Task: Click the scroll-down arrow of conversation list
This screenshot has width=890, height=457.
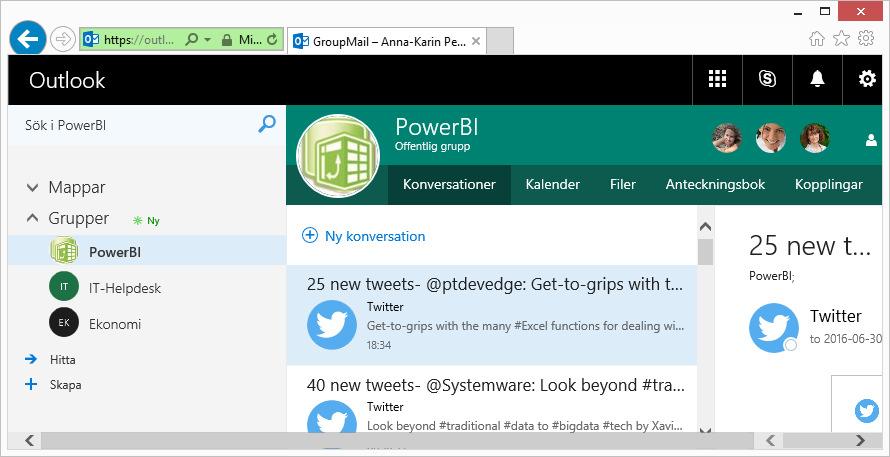Action: coord(706,430)
